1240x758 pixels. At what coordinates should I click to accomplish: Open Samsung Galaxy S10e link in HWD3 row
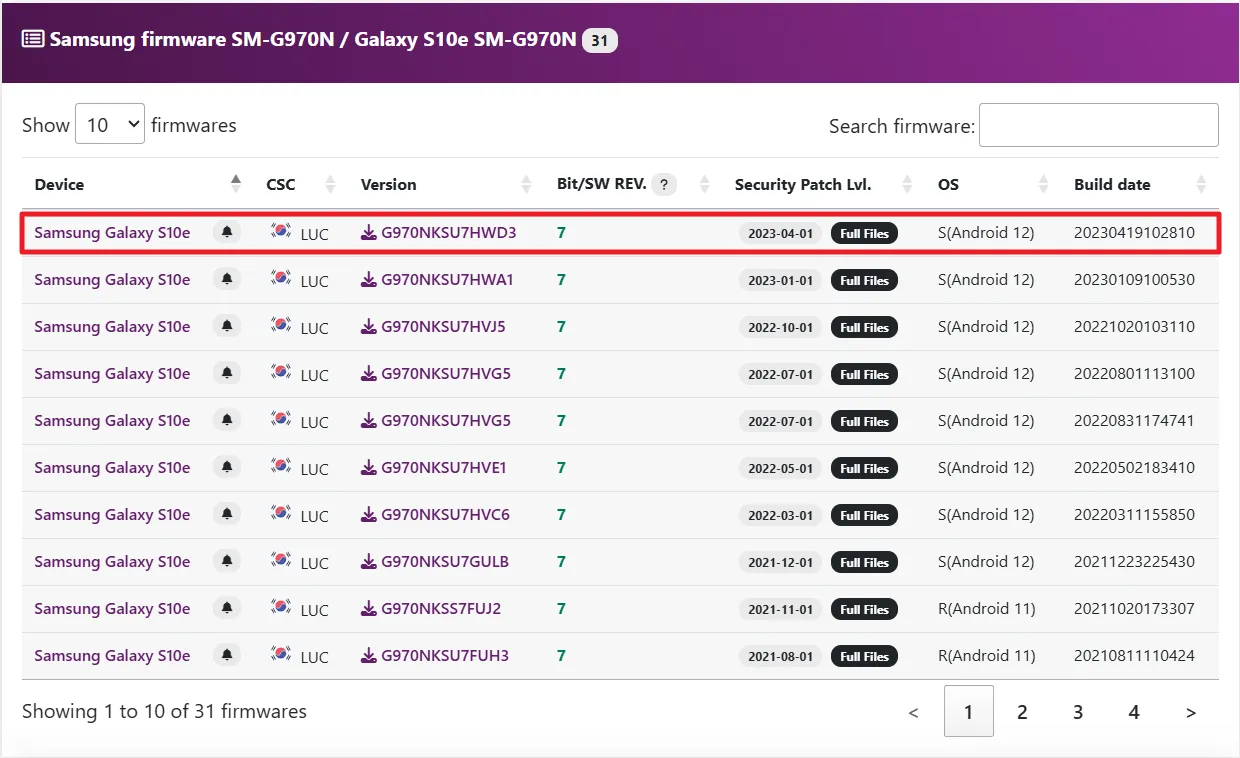coord(112,232)
